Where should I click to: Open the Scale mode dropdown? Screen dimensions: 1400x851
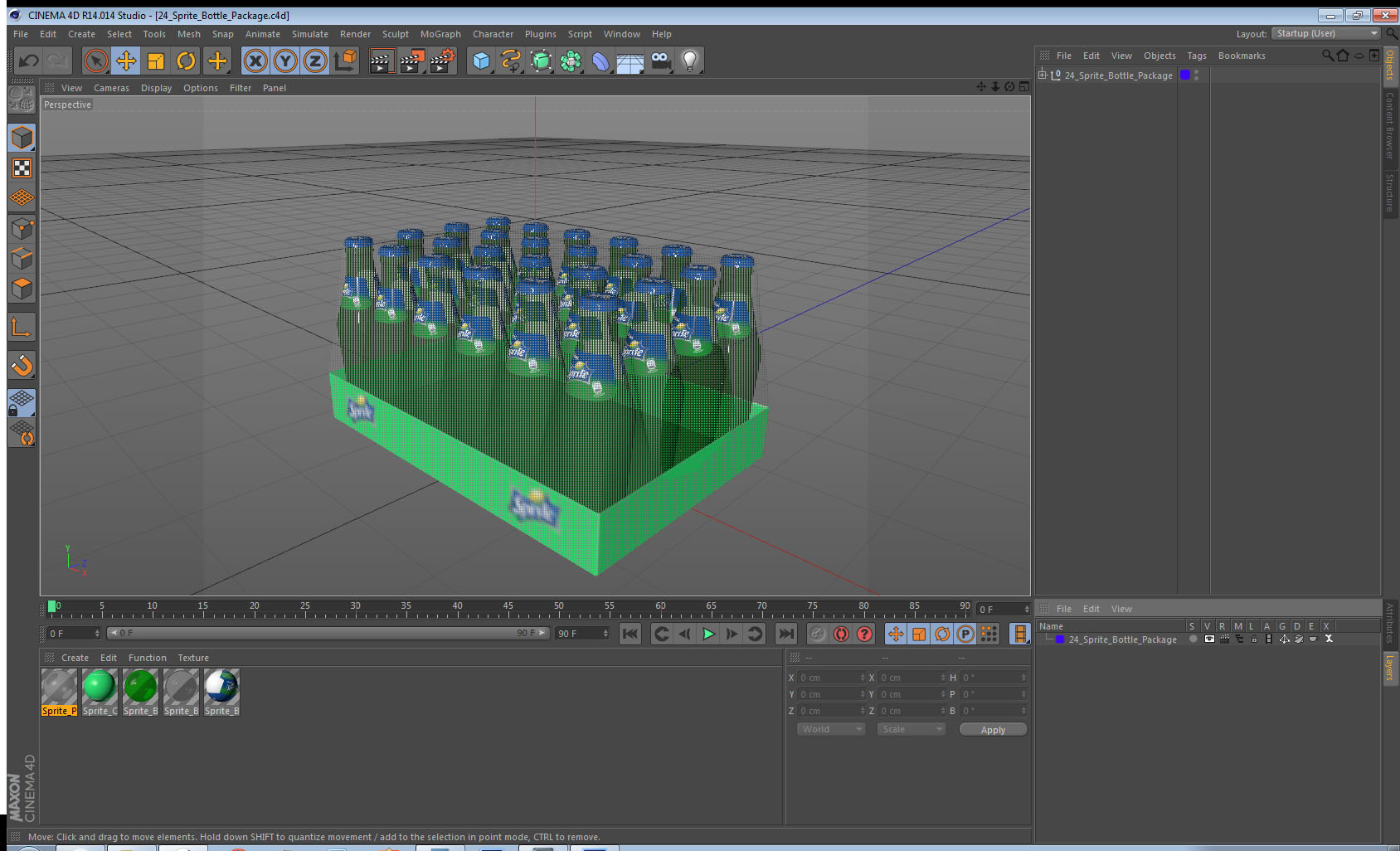(x=911, y=729)
